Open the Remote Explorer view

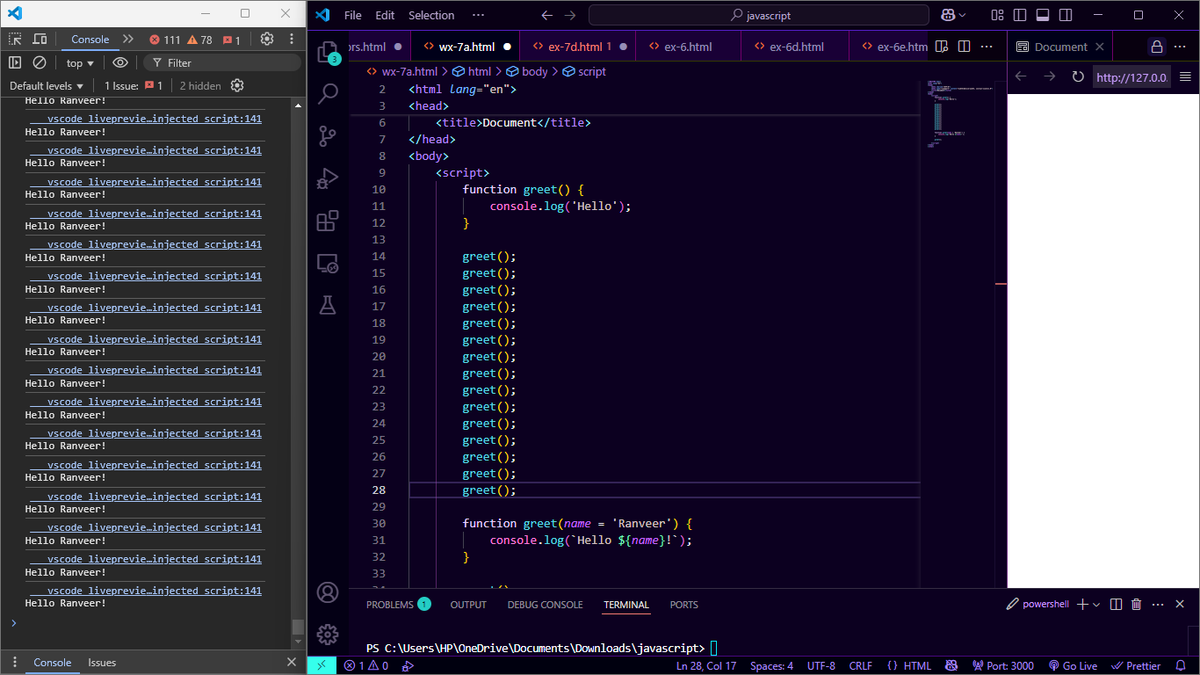click(327, 264)
